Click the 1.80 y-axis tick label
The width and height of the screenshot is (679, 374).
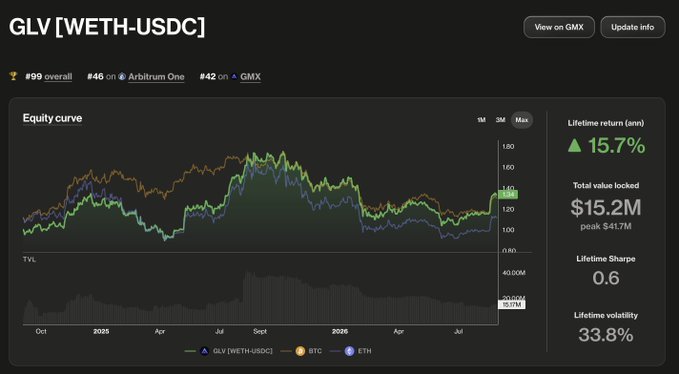(508, 147)
